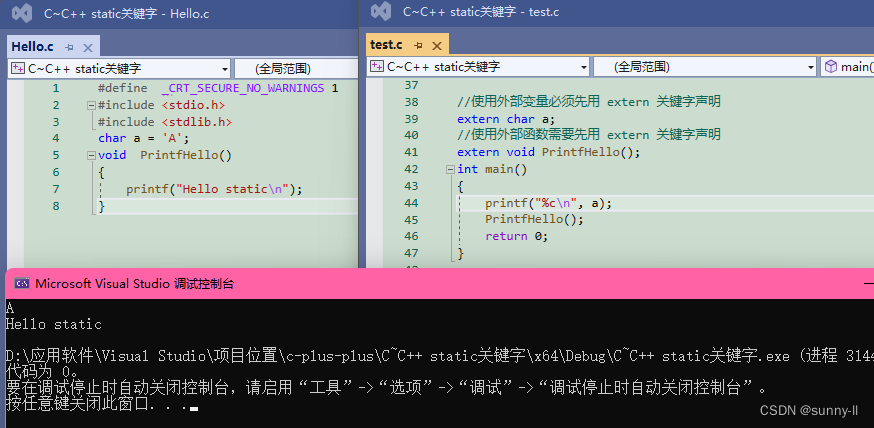
Task: Click the "Hello static\n" string literal
Action: coord(232,189)
